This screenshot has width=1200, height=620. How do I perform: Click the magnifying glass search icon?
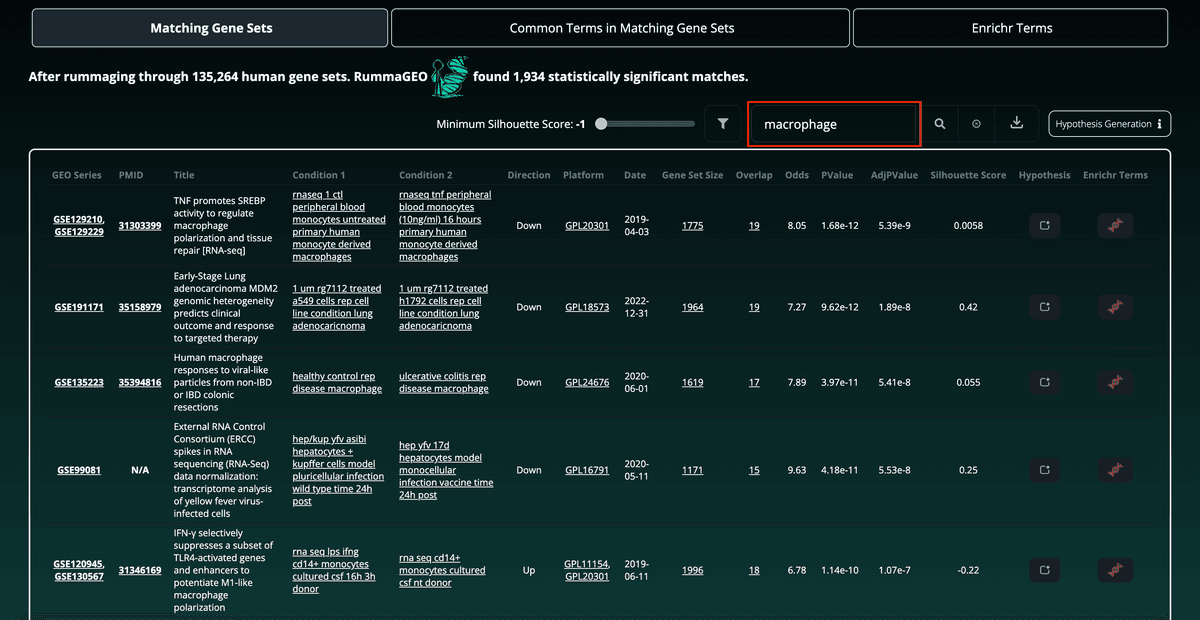click(940, 124)
